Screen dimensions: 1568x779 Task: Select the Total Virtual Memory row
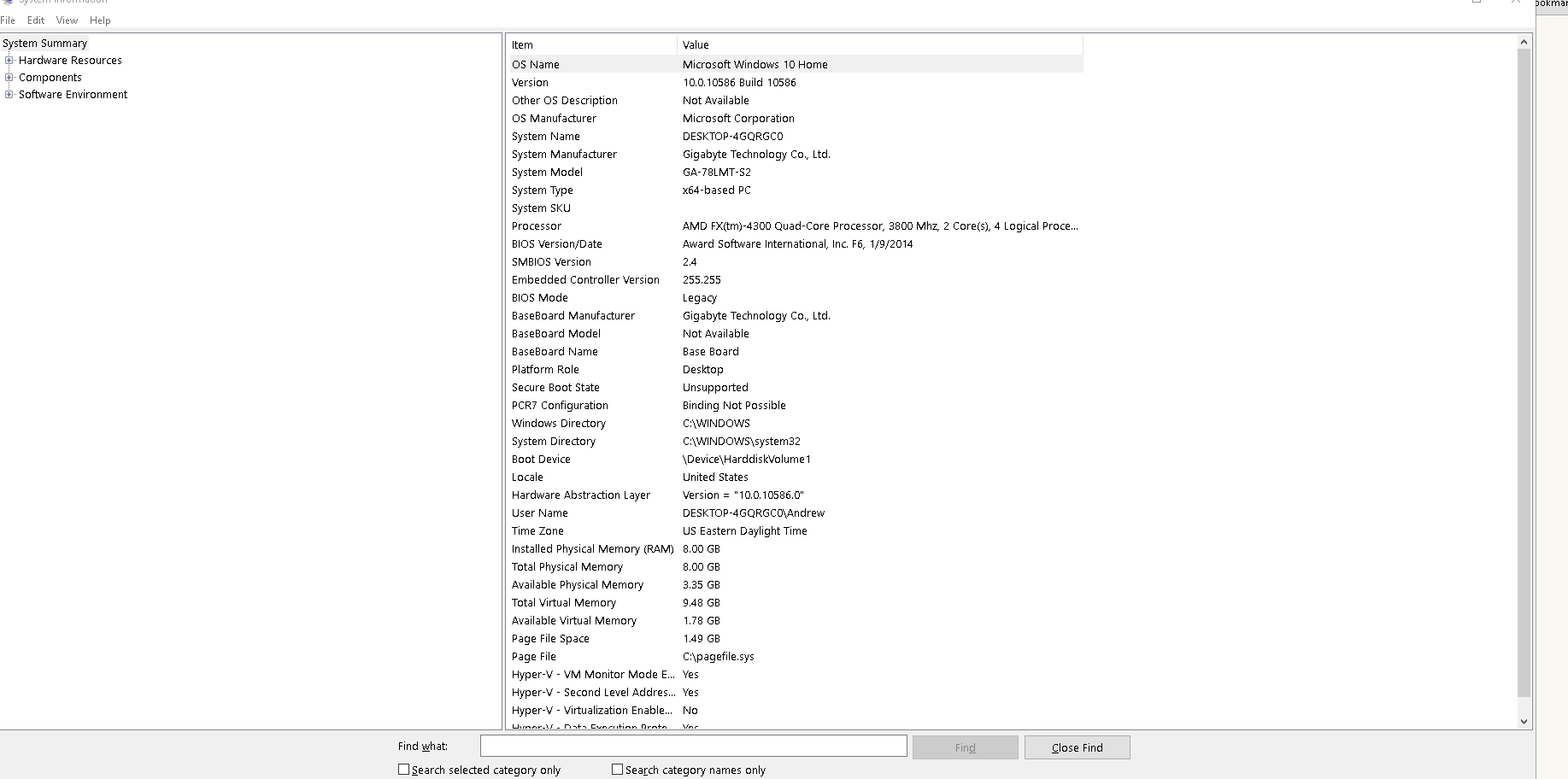796,603
